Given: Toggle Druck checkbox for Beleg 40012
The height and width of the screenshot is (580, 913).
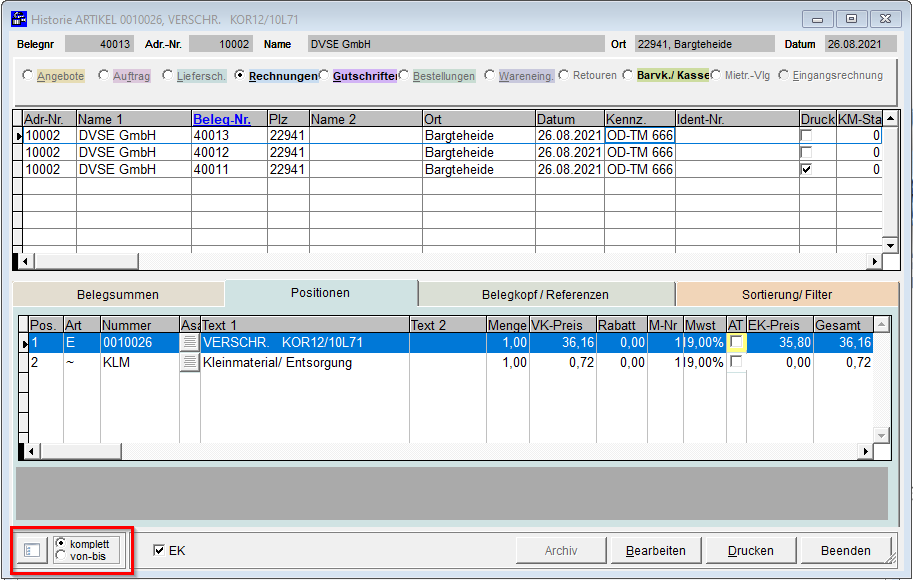Looking at the screenshot, I should click(806, 152).
